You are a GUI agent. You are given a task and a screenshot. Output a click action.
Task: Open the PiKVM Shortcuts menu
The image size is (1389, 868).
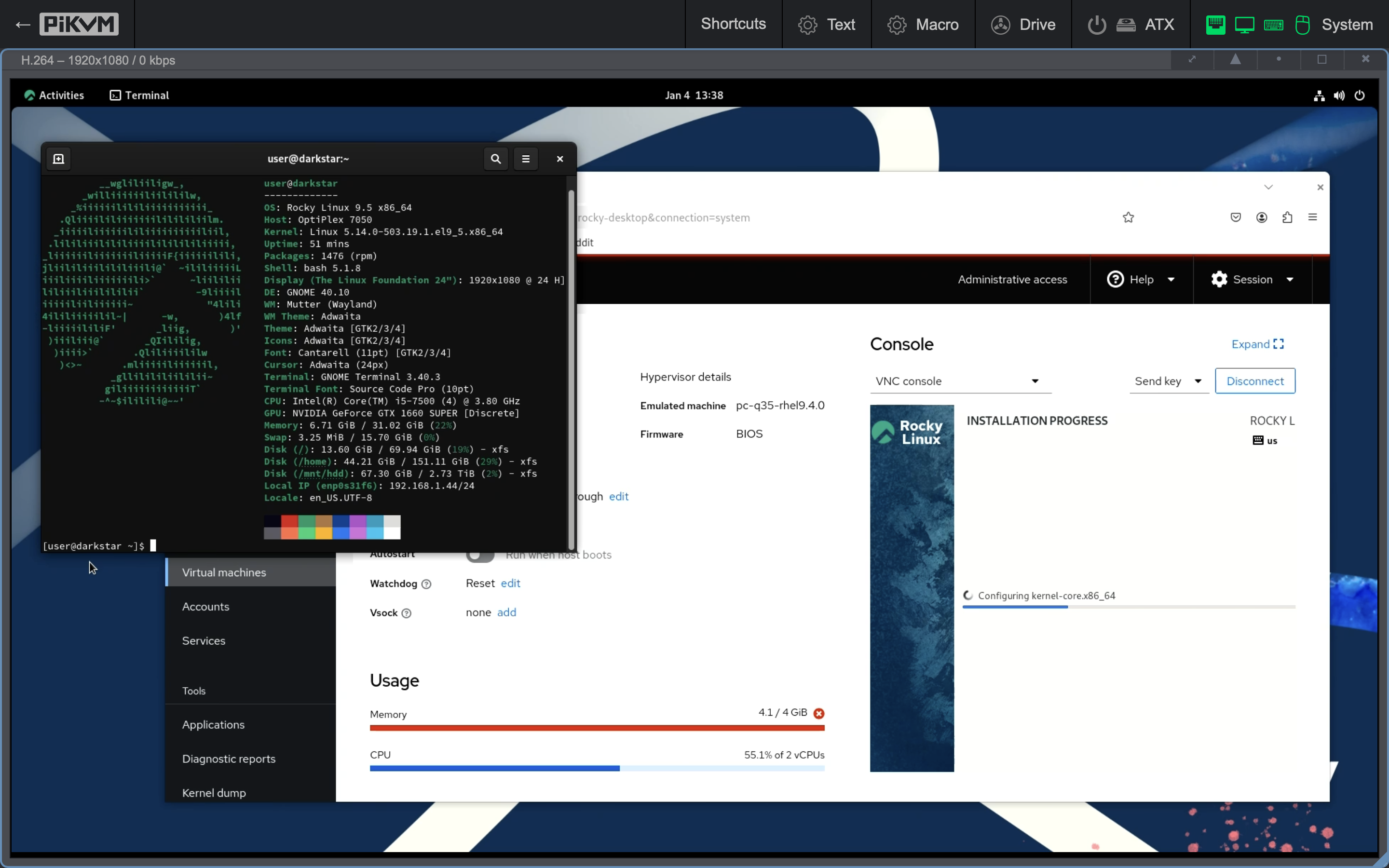coord(733,24)
